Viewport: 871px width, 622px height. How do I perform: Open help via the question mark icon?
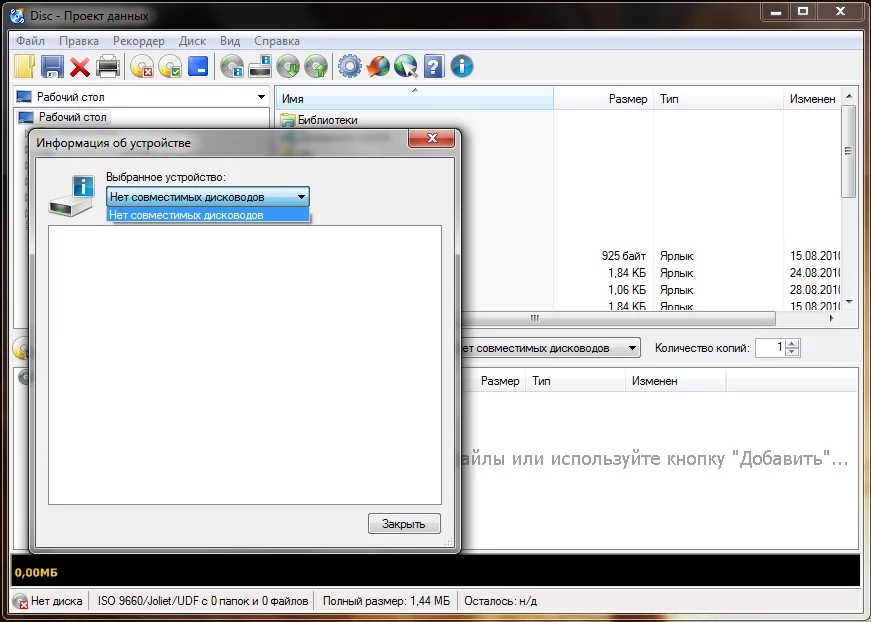(x=433, y=67)
